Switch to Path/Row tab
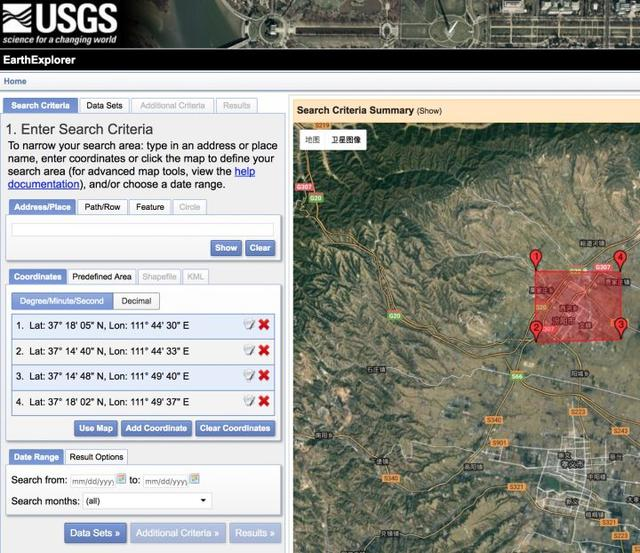 [102, 207]
